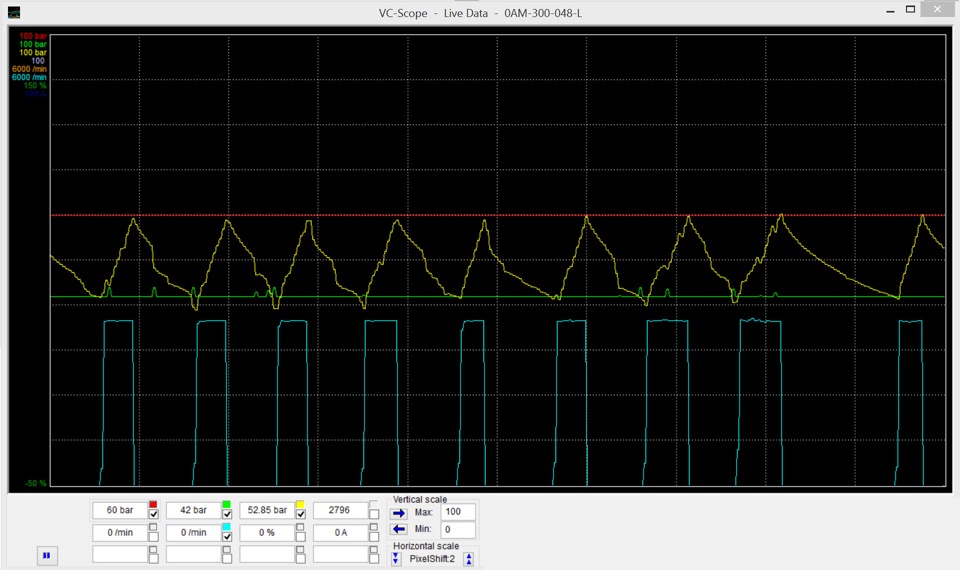
Task: Open the VC-Scope app icon in title bar
Action: [x=14, y=12]
